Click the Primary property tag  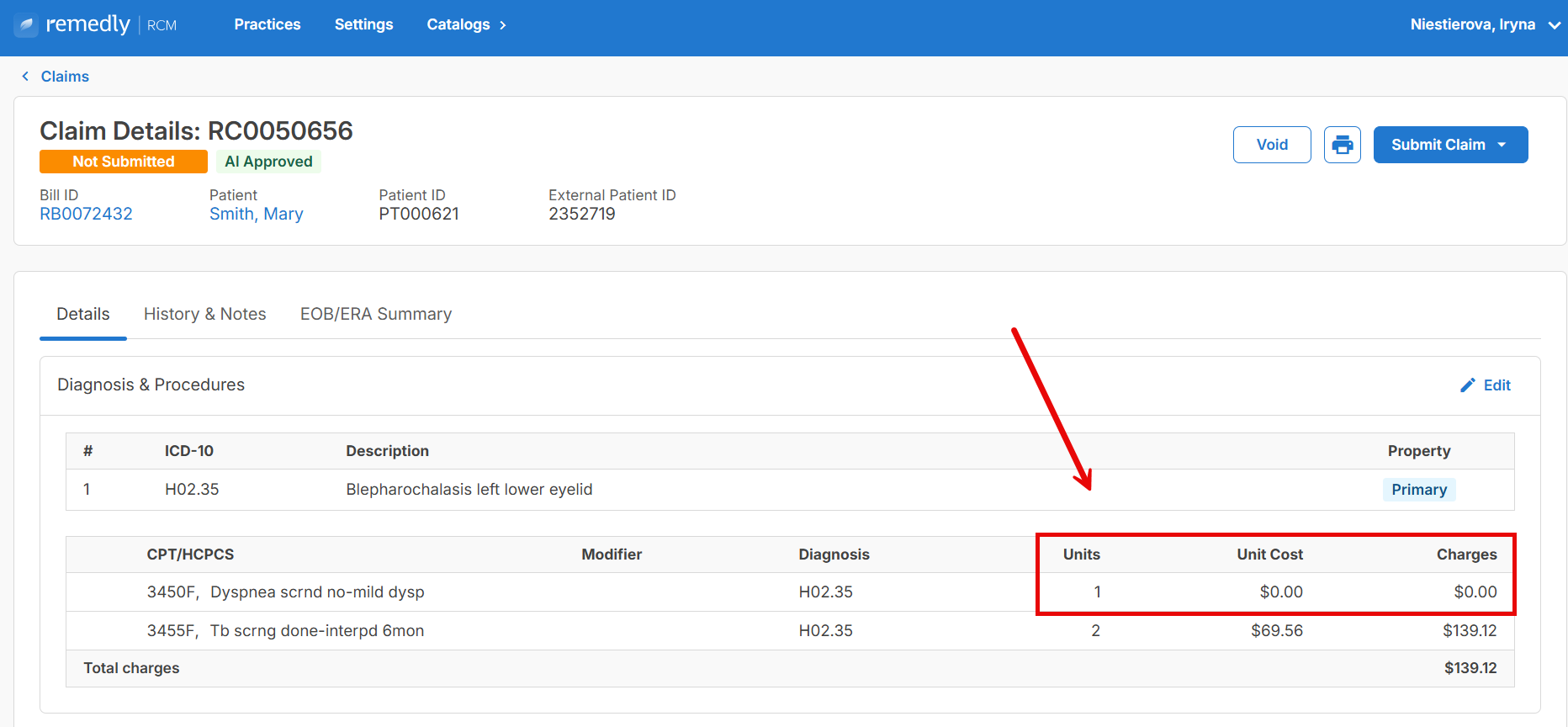pyautogui.click(x=1419, y=490)
